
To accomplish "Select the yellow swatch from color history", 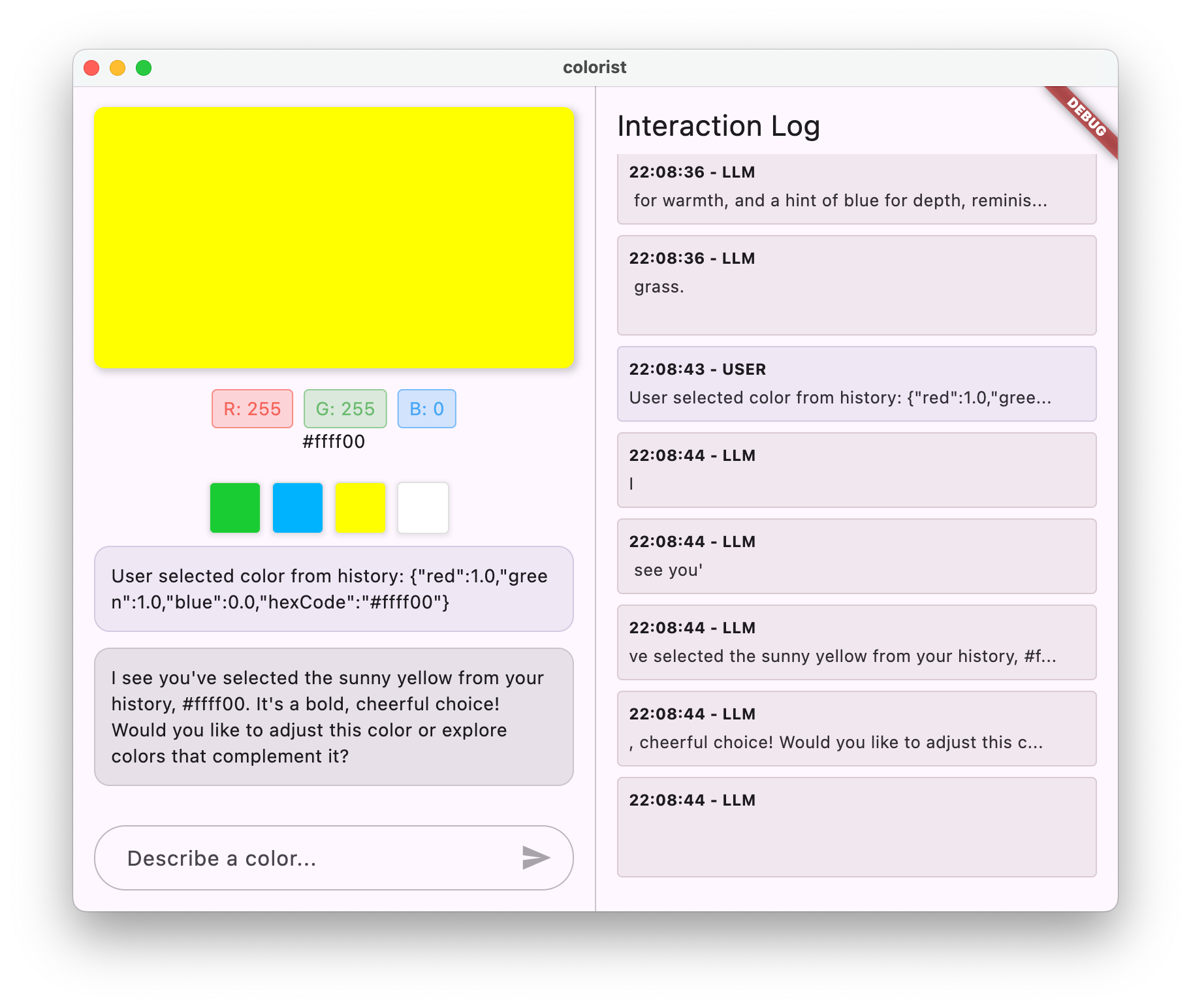I will pos(360,508).
